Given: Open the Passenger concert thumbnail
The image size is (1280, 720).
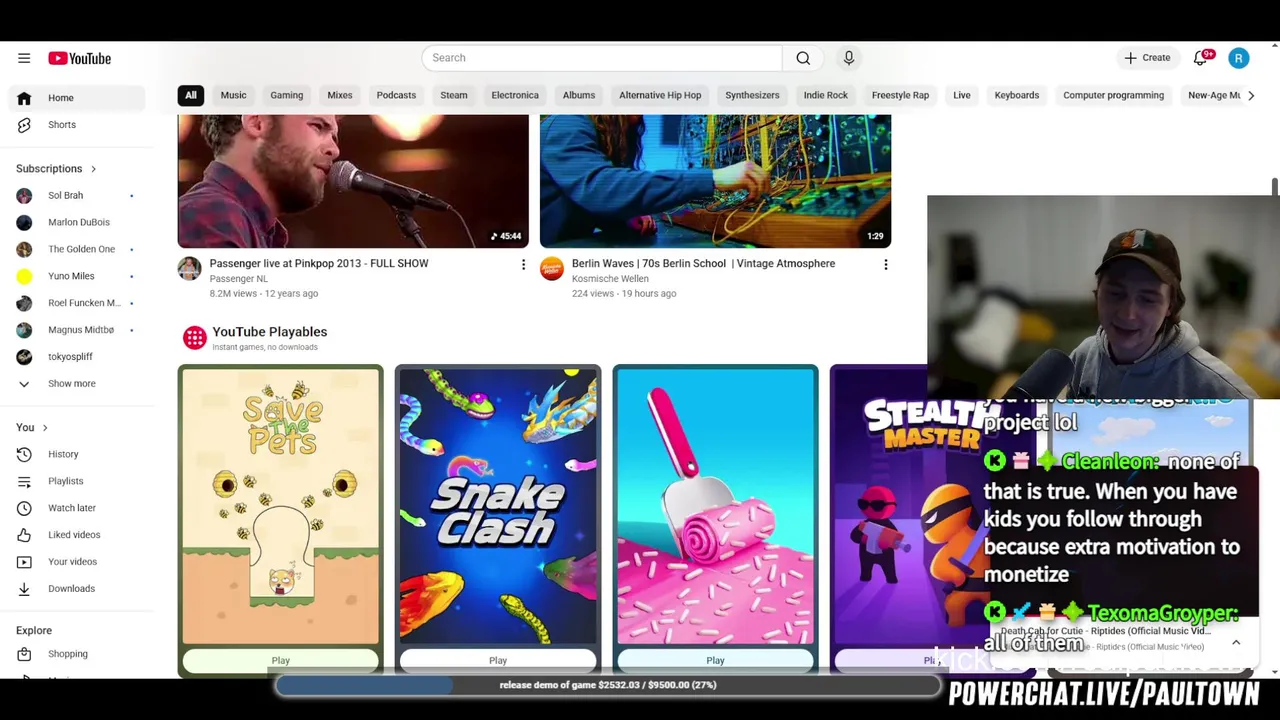Looking at the screenshot, I should 353,181.
